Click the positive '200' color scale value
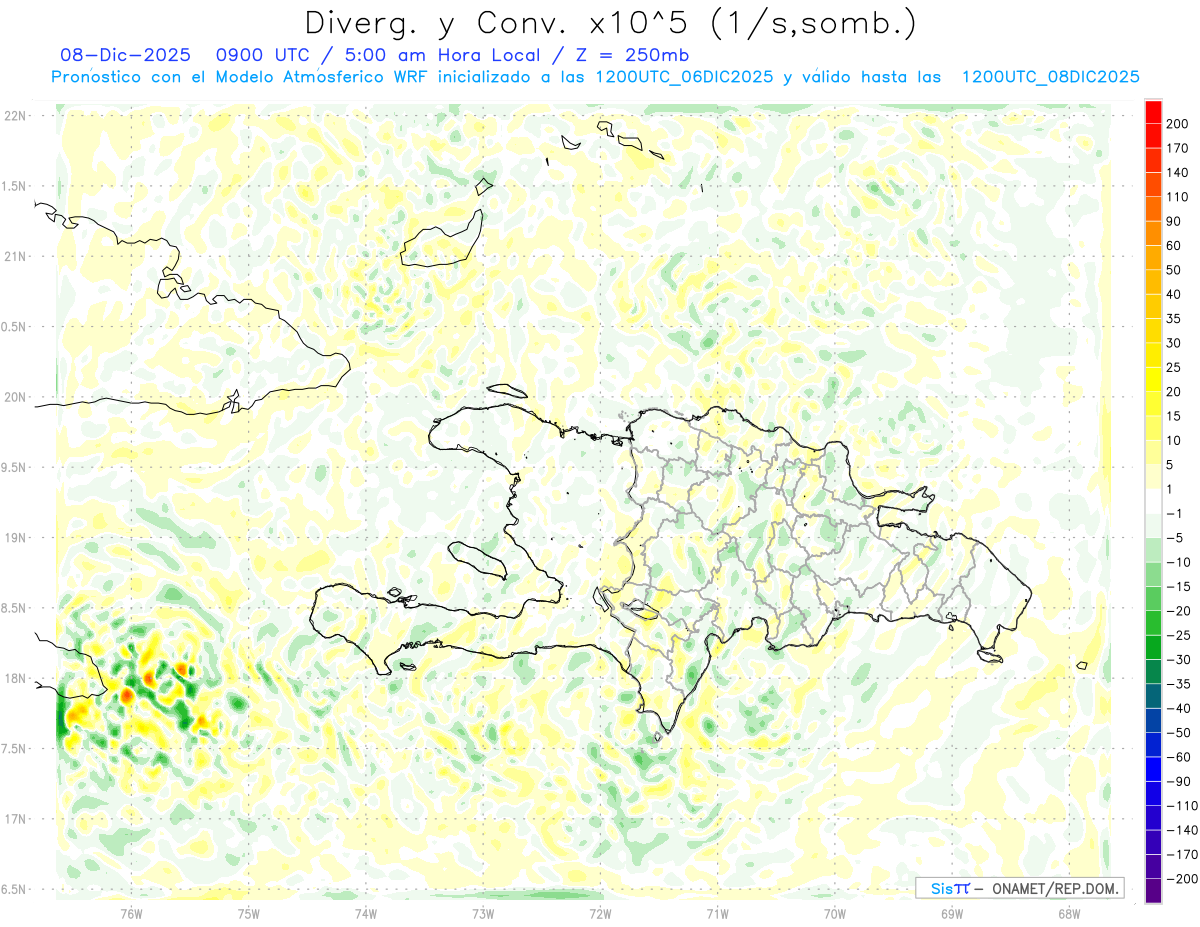The height and width of the screenshot is (927, 1200). [1178, 124]
